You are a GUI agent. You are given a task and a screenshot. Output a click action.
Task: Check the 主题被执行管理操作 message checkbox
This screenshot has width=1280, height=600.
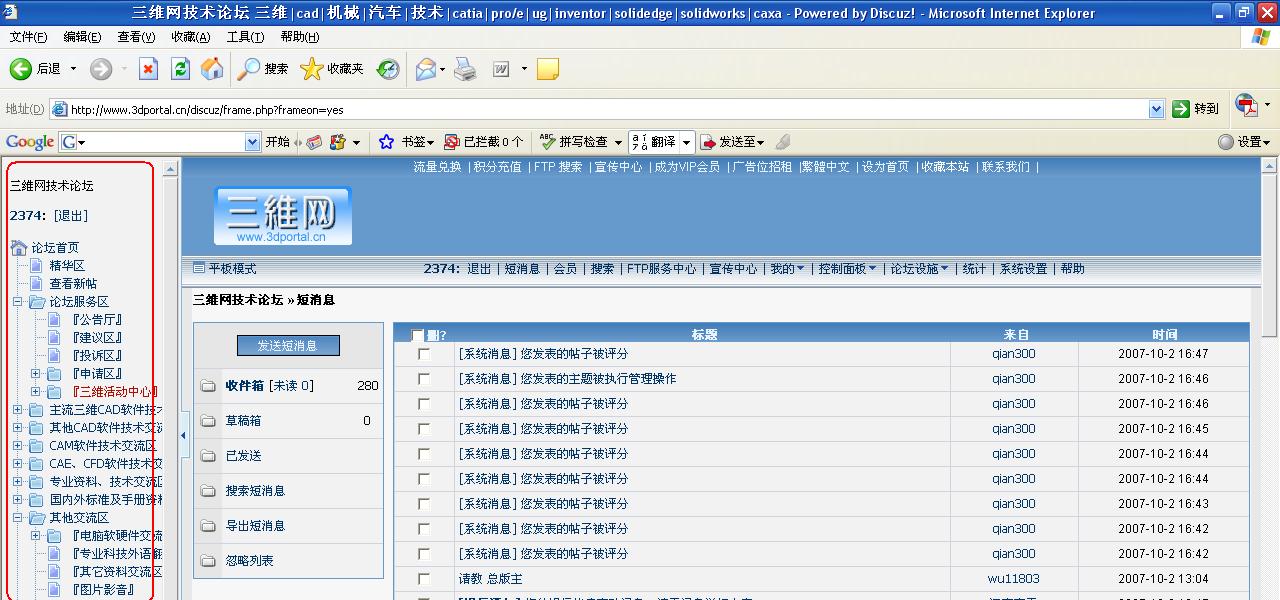pyautogui.click(x=424, y=379)
